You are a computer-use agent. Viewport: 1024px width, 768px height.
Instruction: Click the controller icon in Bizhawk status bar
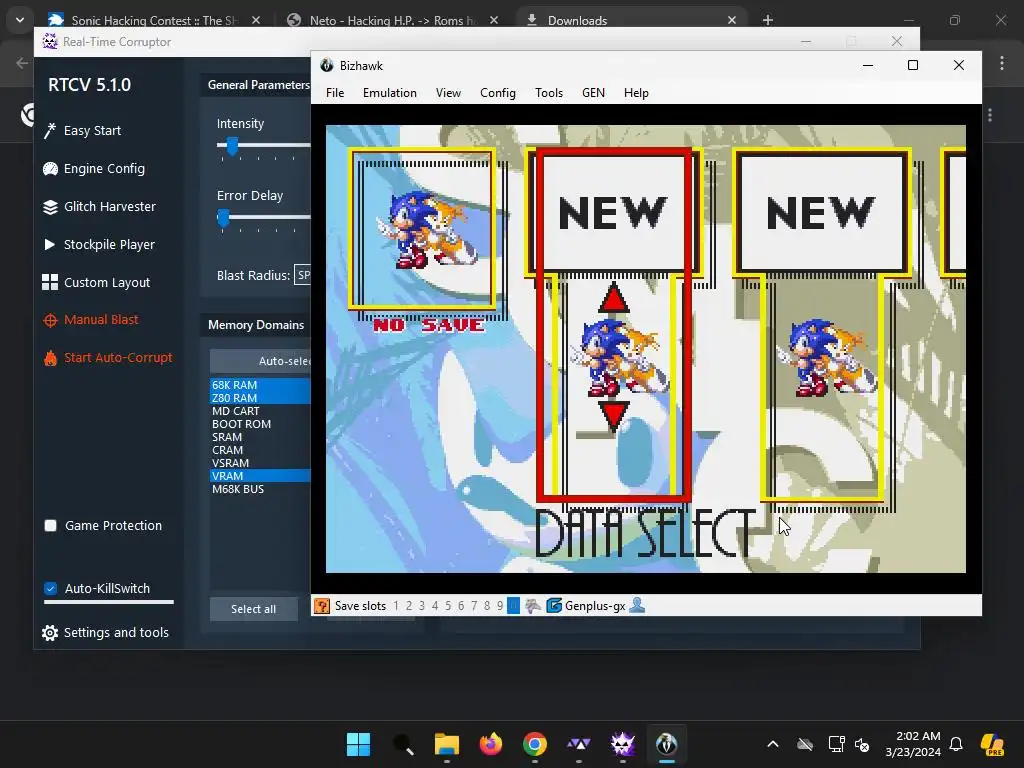[533, 605]
